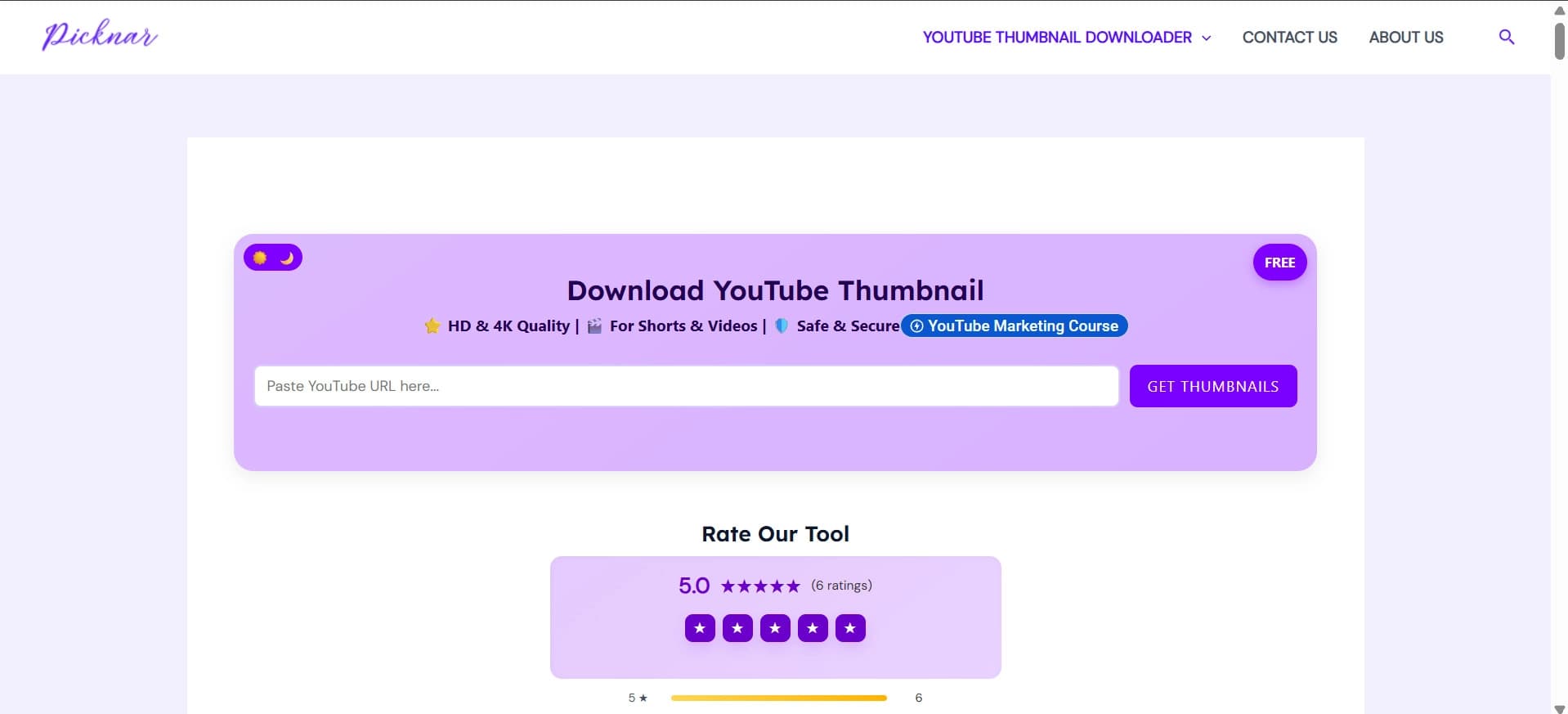The image size is (1568, 714).
Task: Toggle the light/dark mode switch
Action: pyautogui.click(x=273, y=258)
